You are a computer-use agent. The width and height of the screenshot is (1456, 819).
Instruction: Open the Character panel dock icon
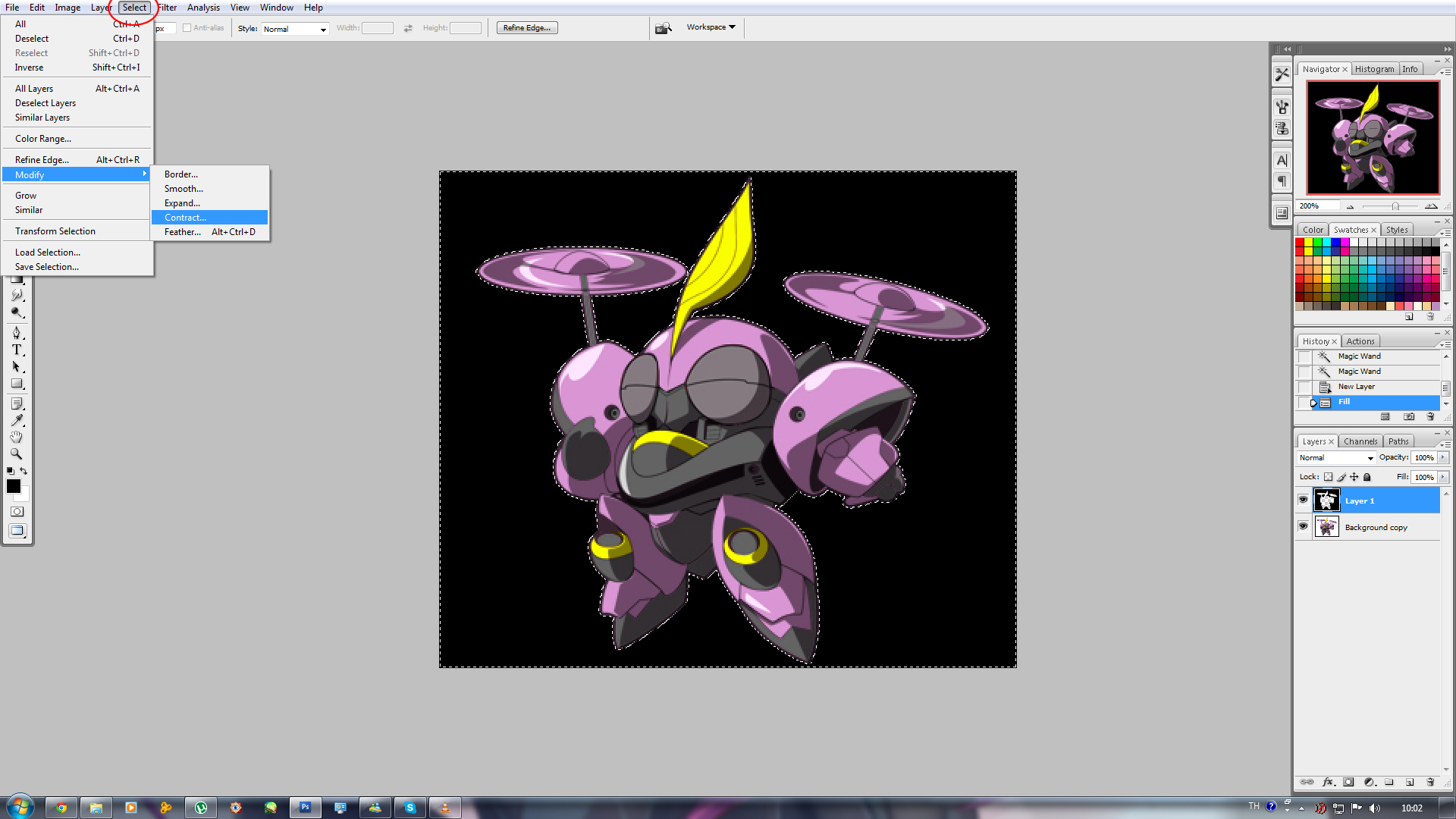pos(1282,161)
